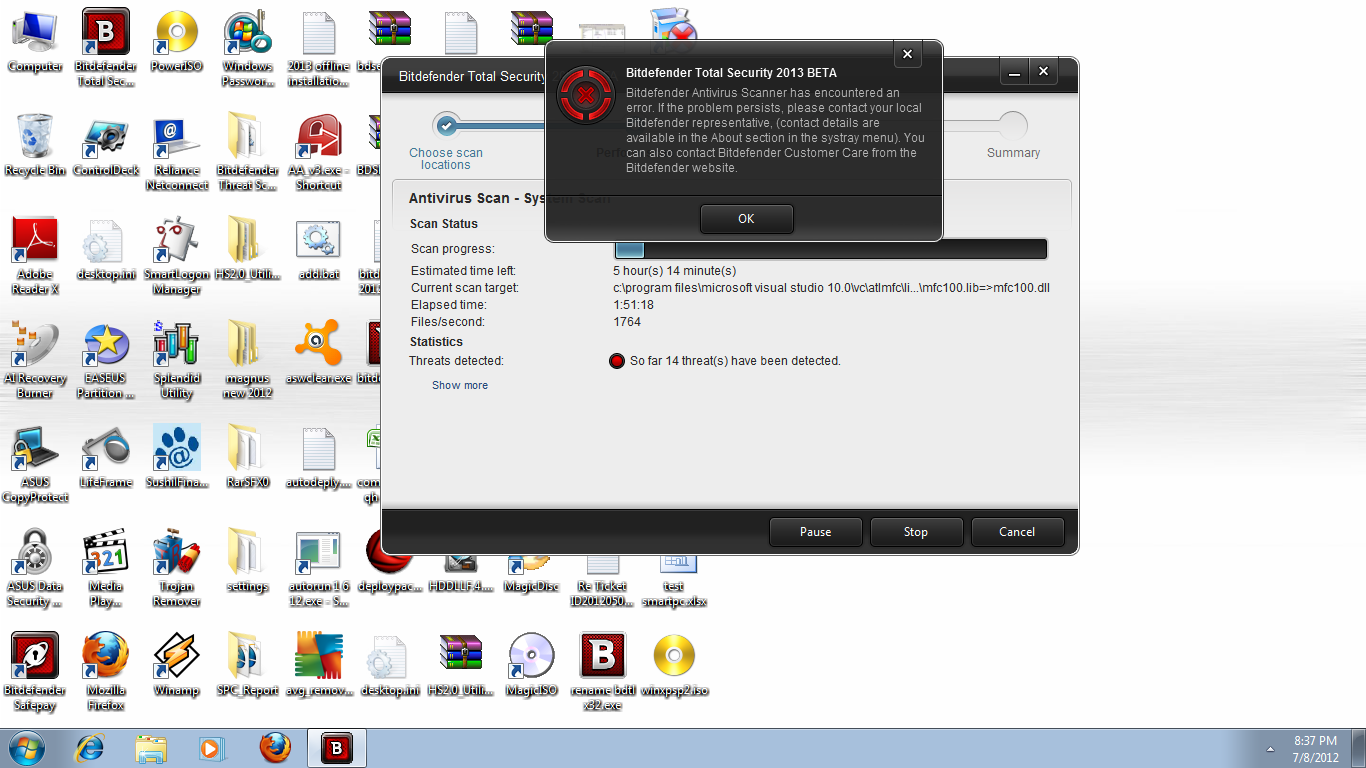Open the Trojan Remover shortcut
This screenshot has width=1366, height=768.
click(177, 568)
